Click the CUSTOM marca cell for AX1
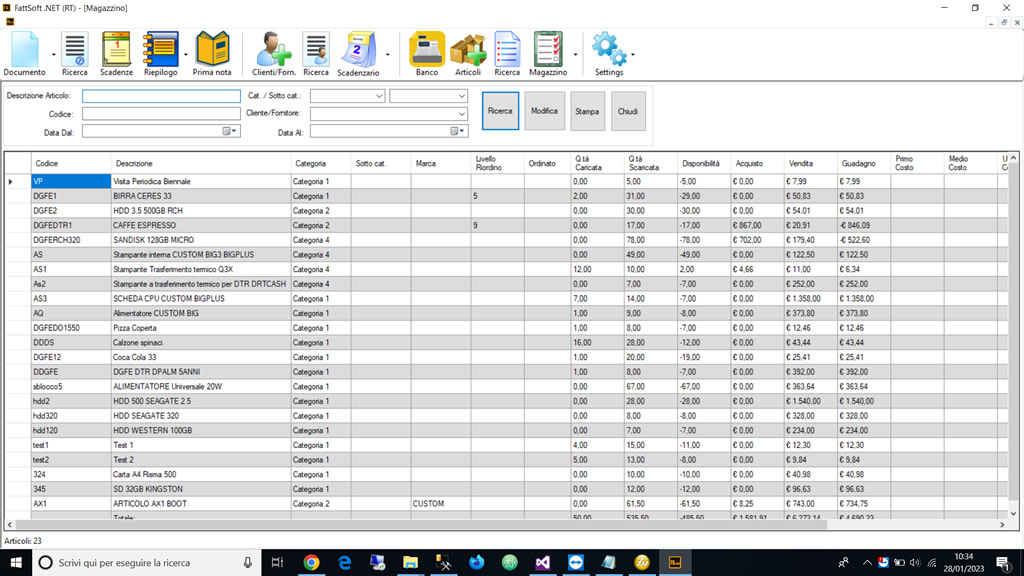Image resolution: width=1024 pixels, height=576 pixels. [x=441, y=504]
